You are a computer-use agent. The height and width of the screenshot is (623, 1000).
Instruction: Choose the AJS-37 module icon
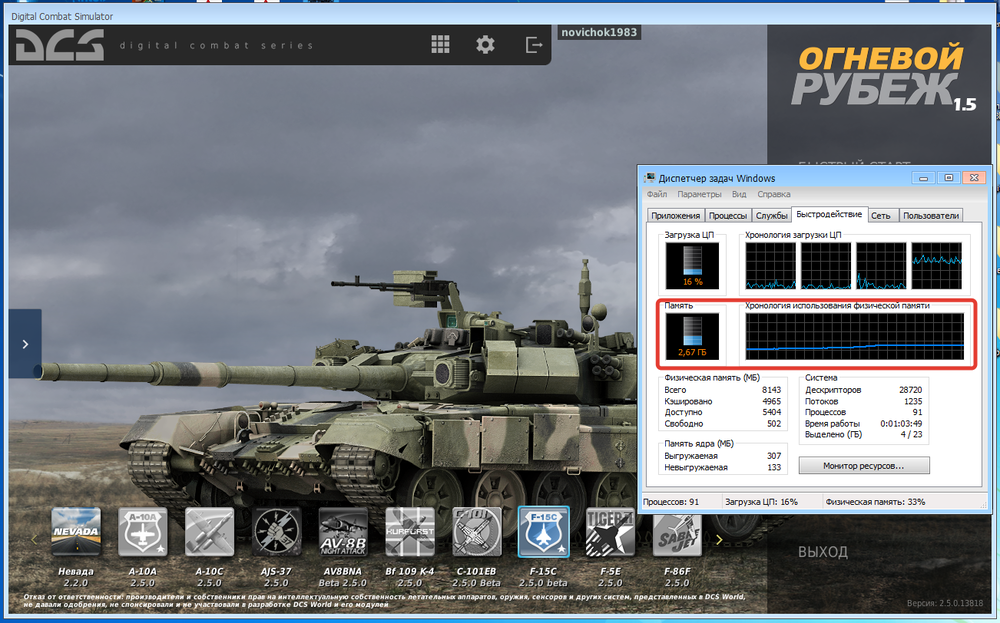click(276, 532)
